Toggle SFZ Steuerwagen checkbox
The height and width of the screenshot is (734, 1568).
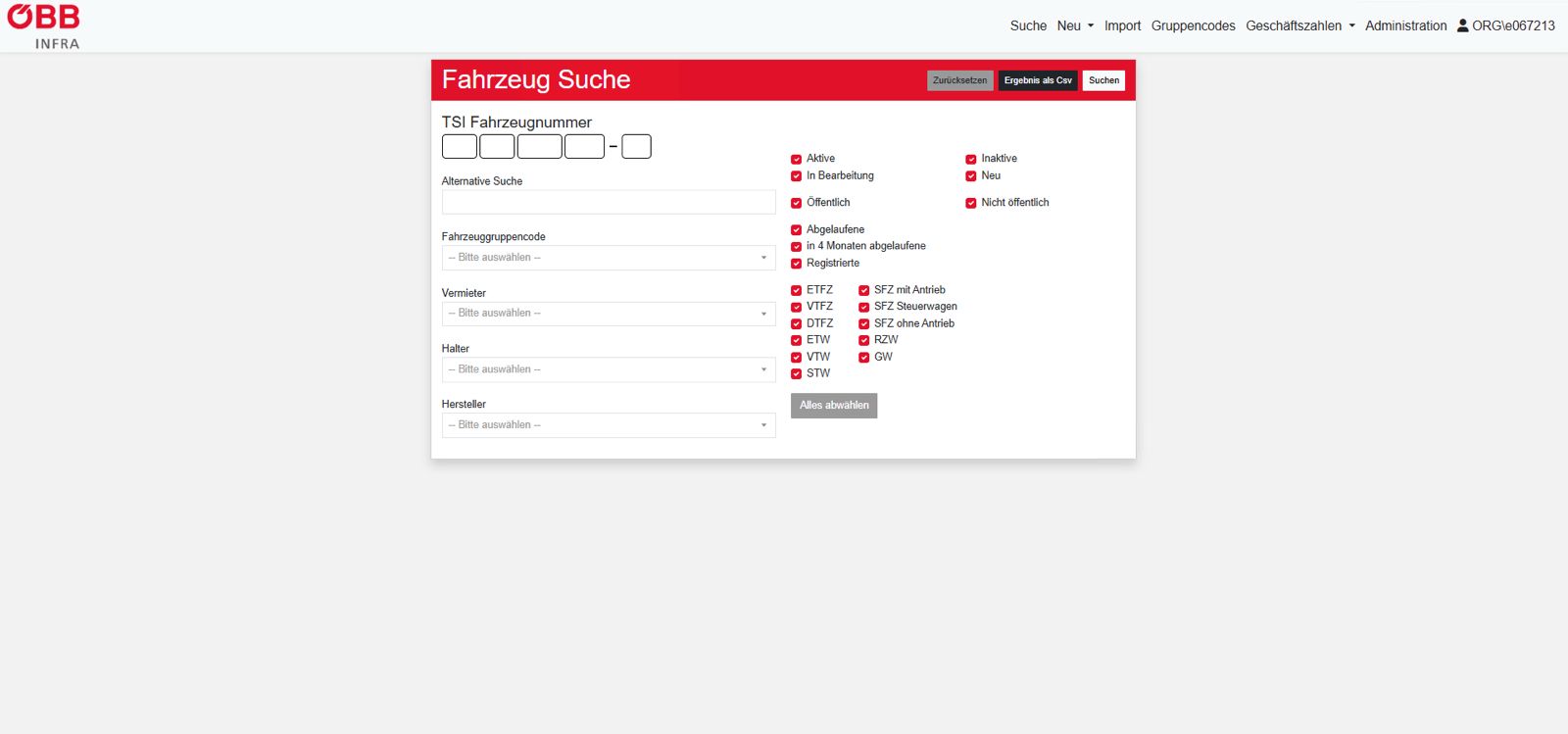point(863,307)
